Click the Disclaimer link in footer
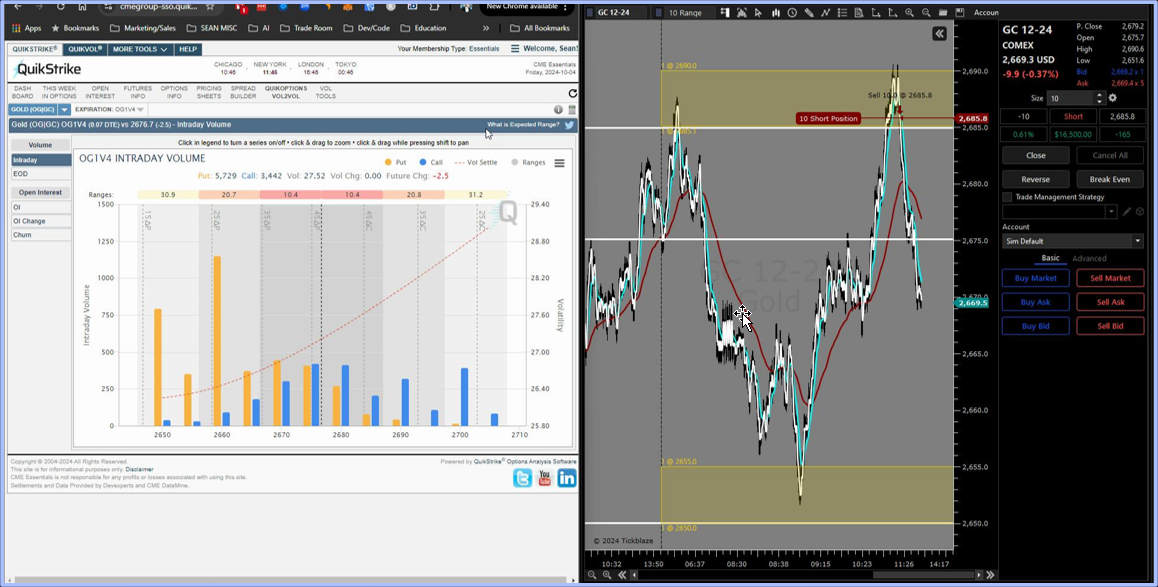This screenshot has height=587, width=1158. [x=140, y=470]
